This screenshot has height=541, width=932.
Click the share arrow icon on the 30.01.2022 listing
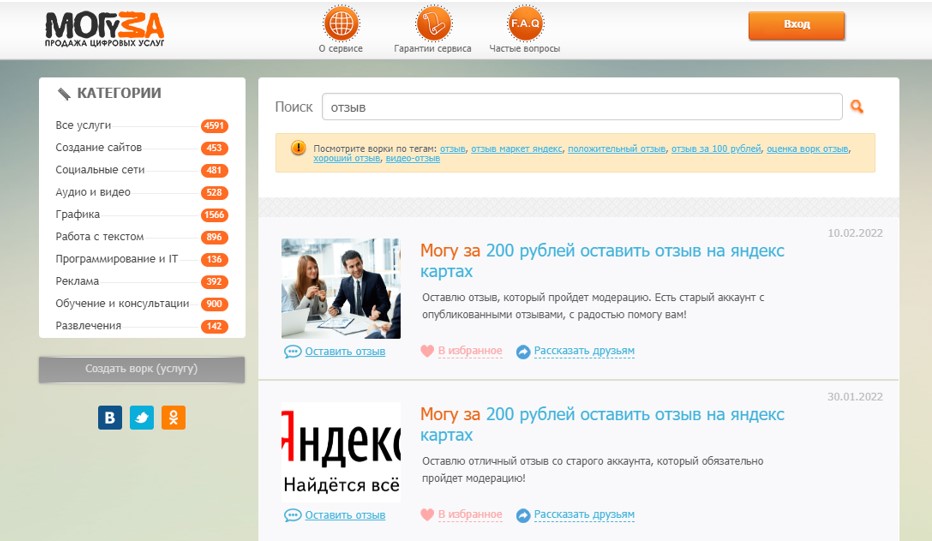tap(523, 515)
